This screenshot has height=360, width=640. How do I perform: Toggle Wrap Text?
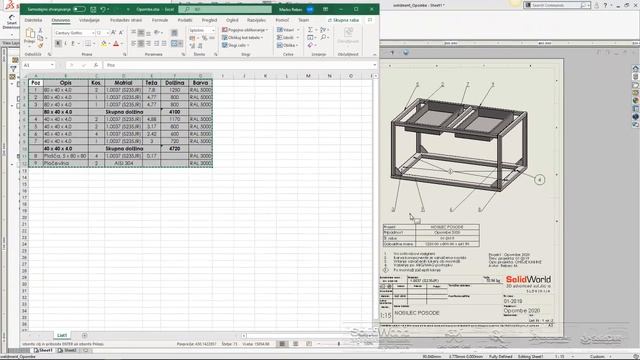pyautogui.click(x=174, y=33)
